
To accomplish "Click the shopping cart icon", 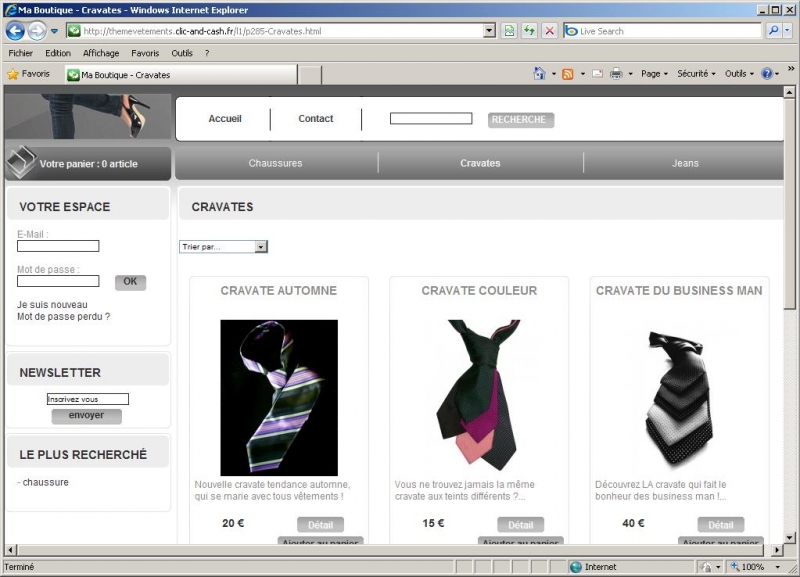I will (x=20, y=162).
